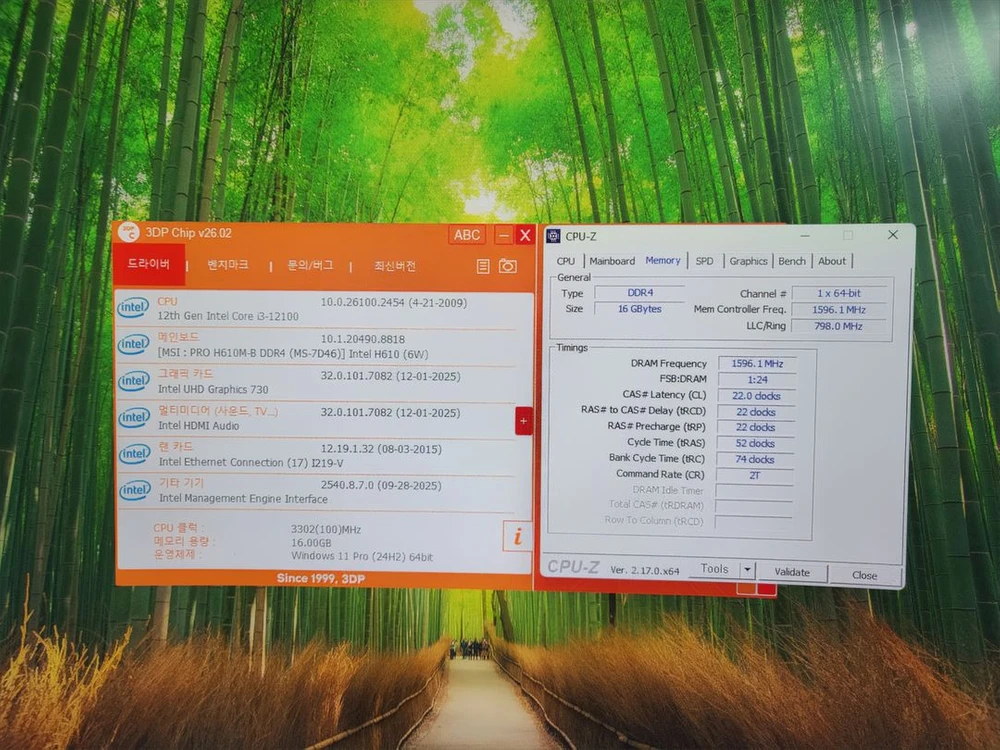The height and width of the screenshot is (750, 1000).
Task: Switch to the 벤치마크 tab
Action: tap(228, 265)
